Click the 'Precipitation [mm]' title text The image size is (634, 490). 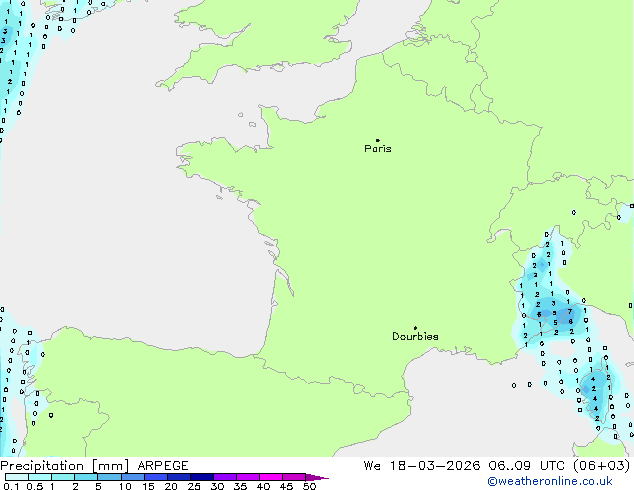[65, 466]
